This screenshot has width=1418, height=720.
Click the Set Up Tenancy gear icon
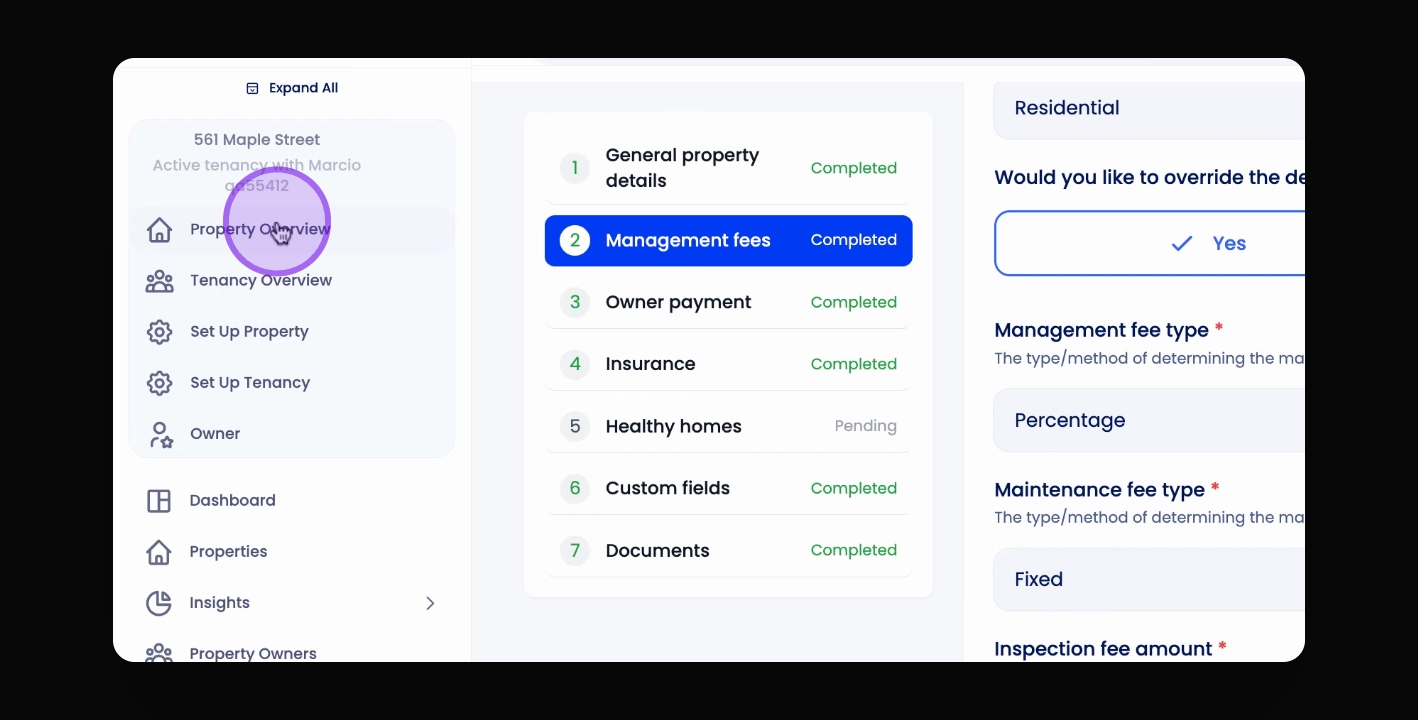[x=159, y=383]
